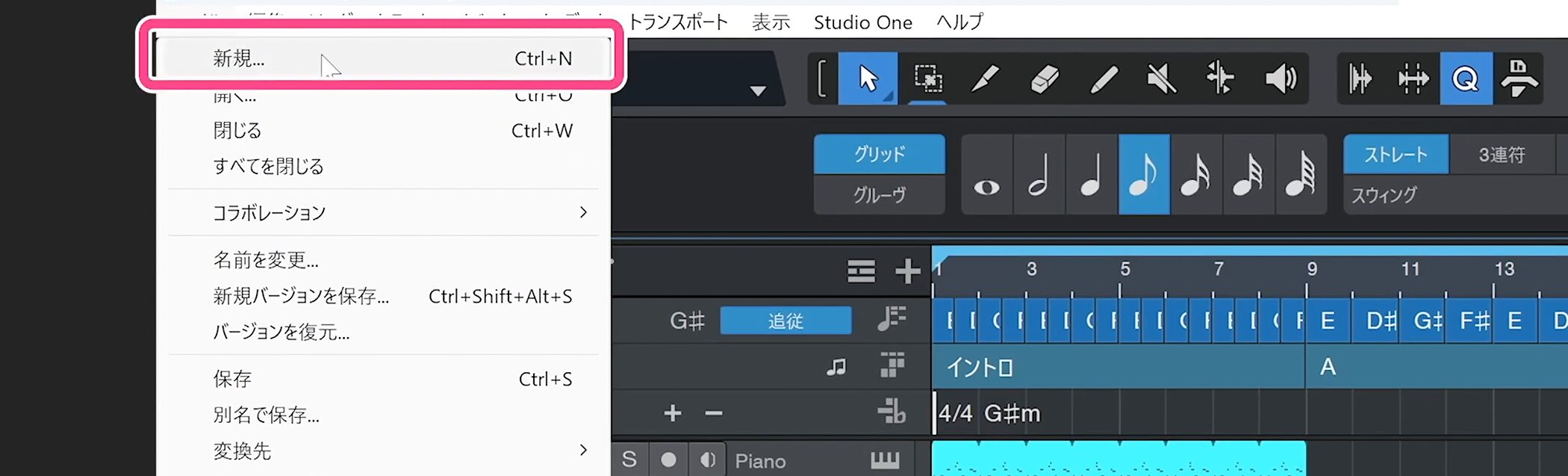
Task: Toggle Solo on the Piano track
Action: pos(629,460)
